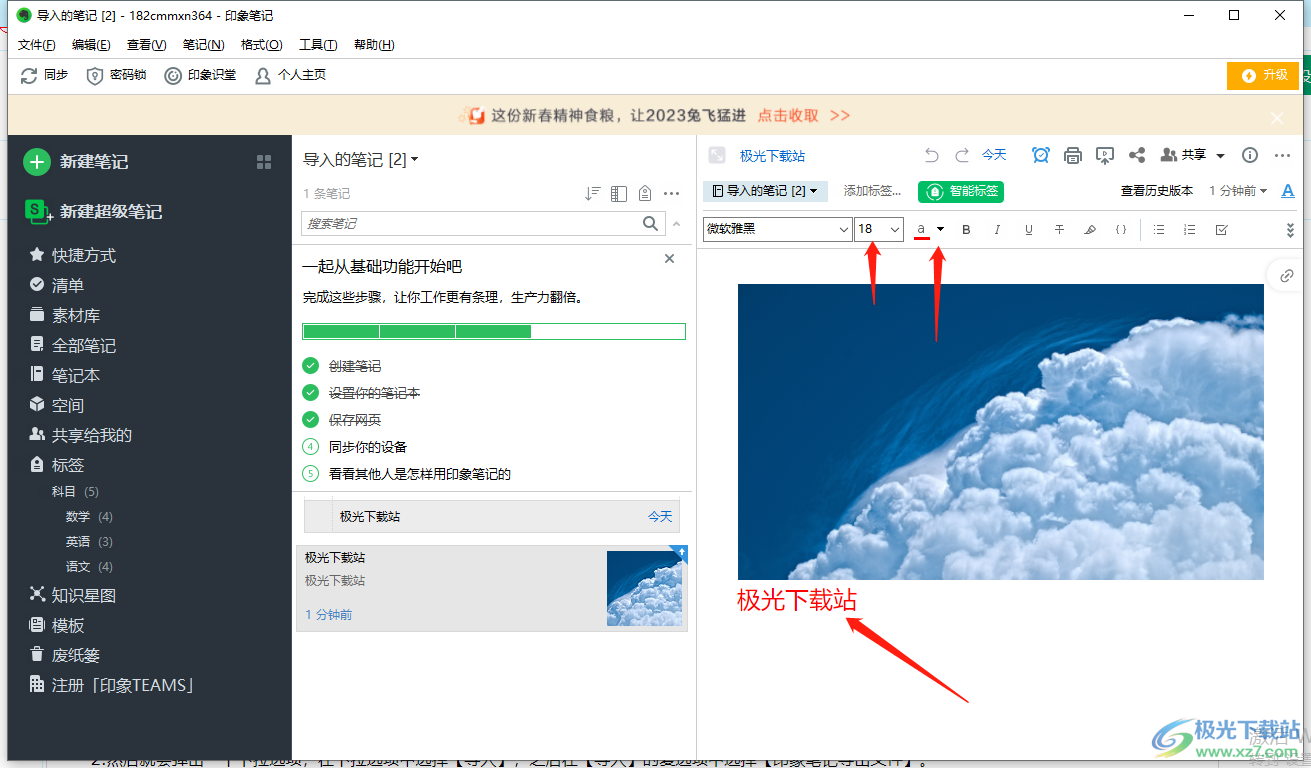The height and width of the screenshot is (768, 1311).
Task: Open the notebook selector 导入的笔记 [2] tag
Action: [765, 191]
